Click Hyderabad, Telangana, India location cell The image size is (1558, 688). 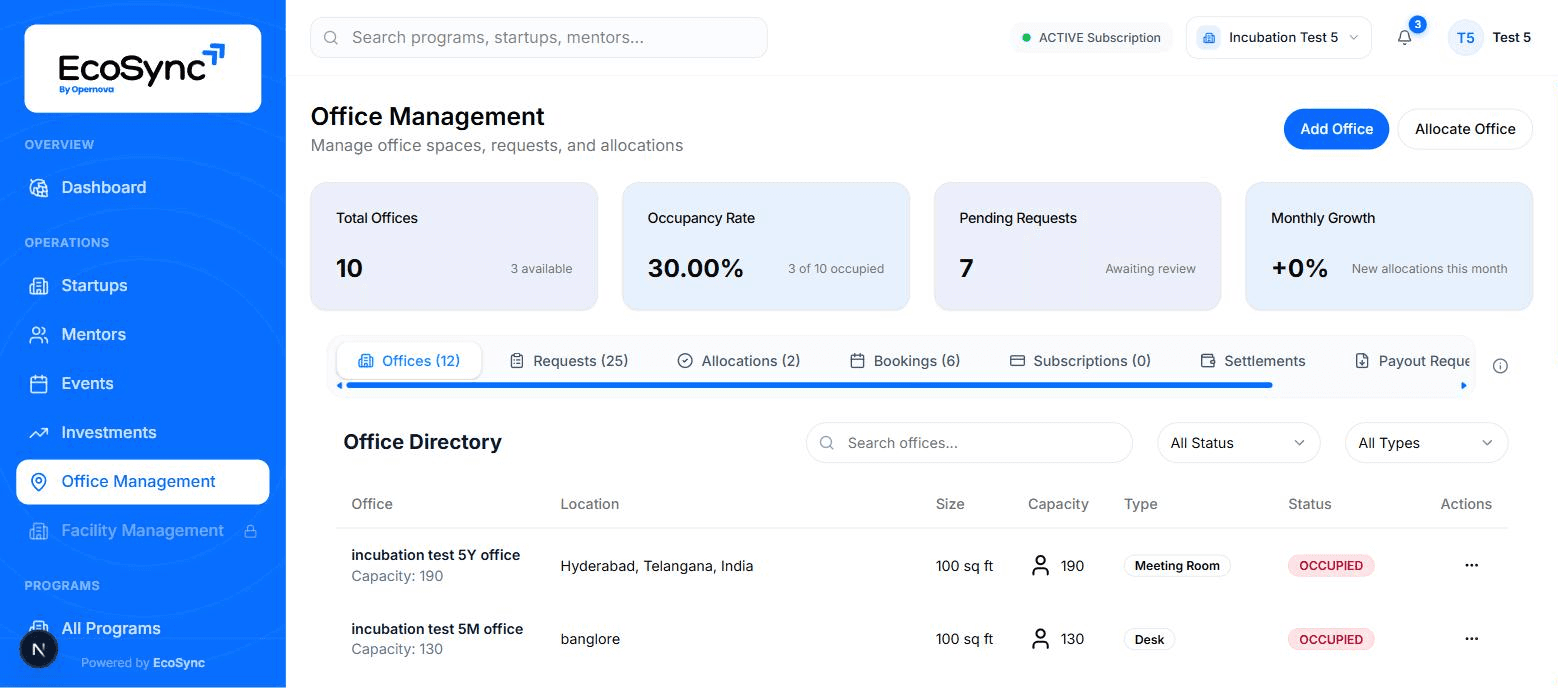tap(657, 566)
